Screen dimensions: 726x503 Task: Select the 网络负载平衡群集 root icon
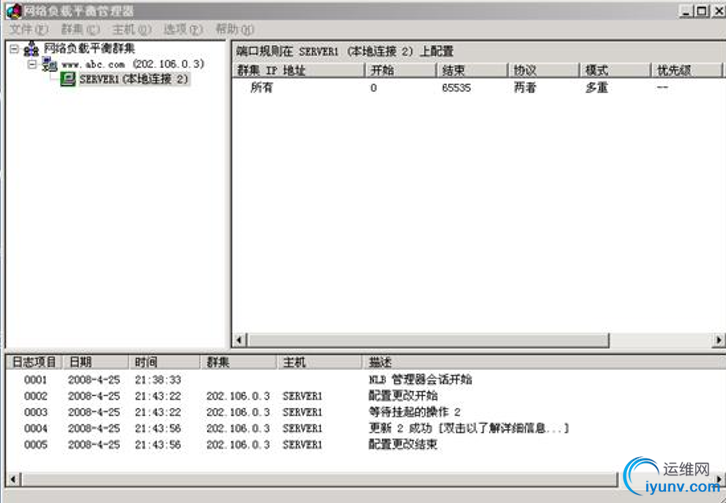31,49
